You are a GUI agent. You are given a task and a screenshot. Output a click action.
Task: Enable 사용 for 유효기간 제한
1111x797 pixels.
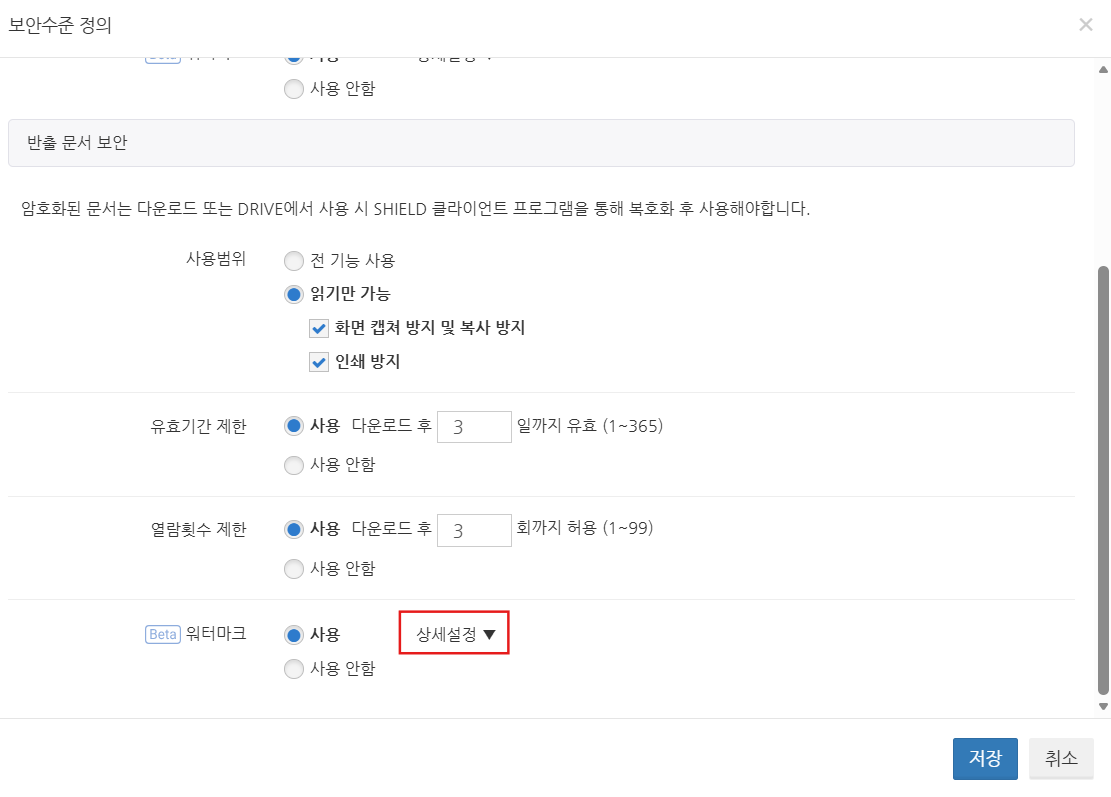(x=294, y=426)
